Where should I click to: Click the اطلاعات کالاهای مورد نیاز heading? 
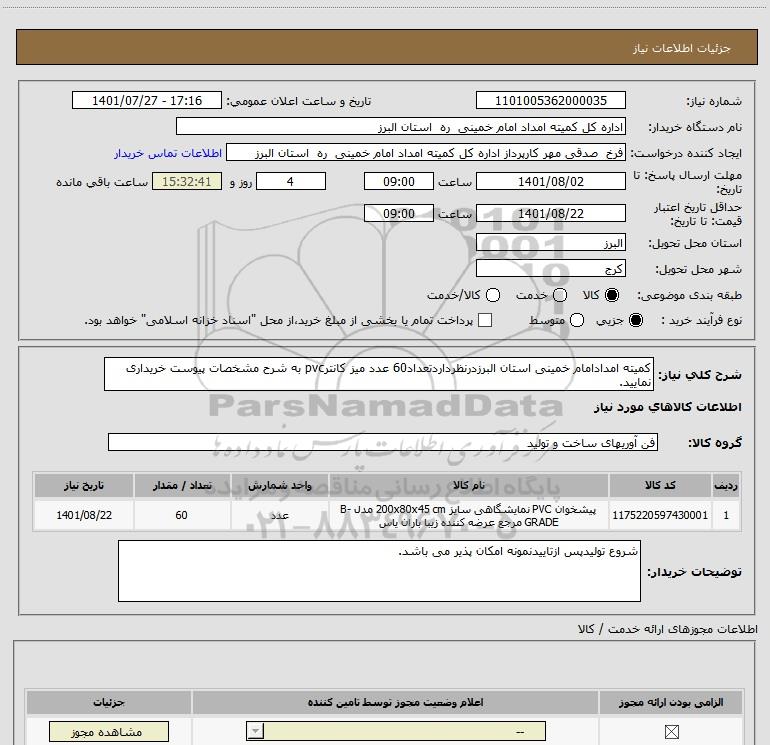click(x=668, y=407)
